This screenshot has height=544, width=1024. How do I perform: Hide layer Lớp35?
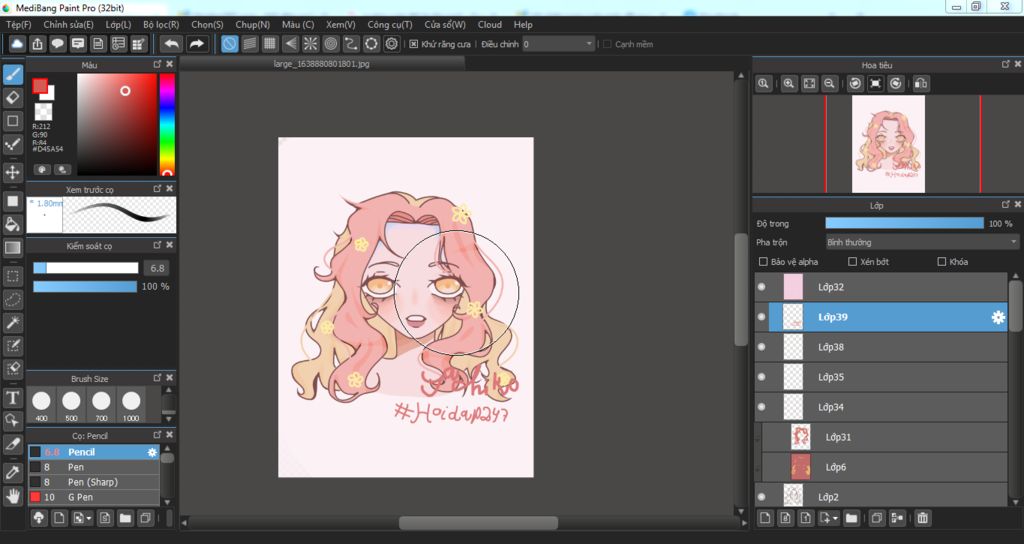761,377
